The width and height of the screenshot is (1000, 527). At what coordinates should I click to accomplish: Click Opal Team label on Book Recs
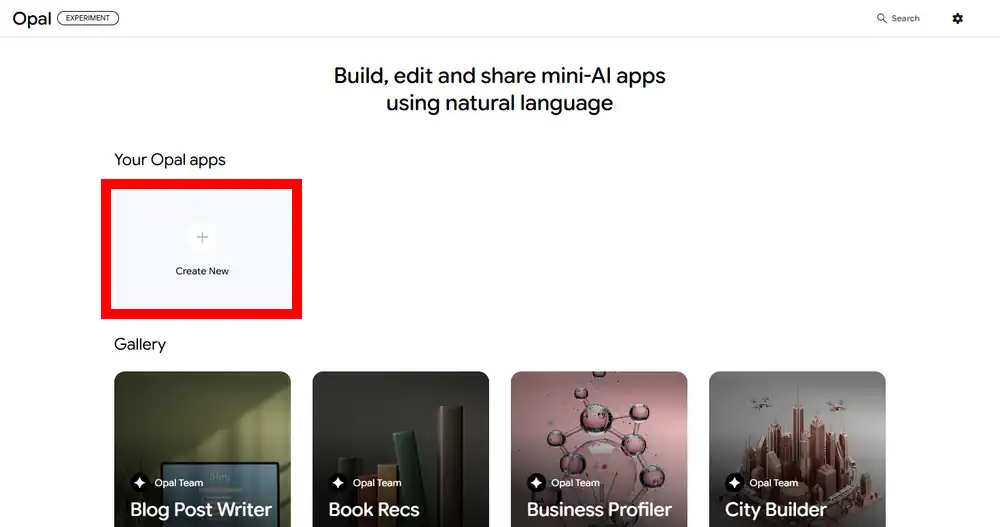click(377, 483)
